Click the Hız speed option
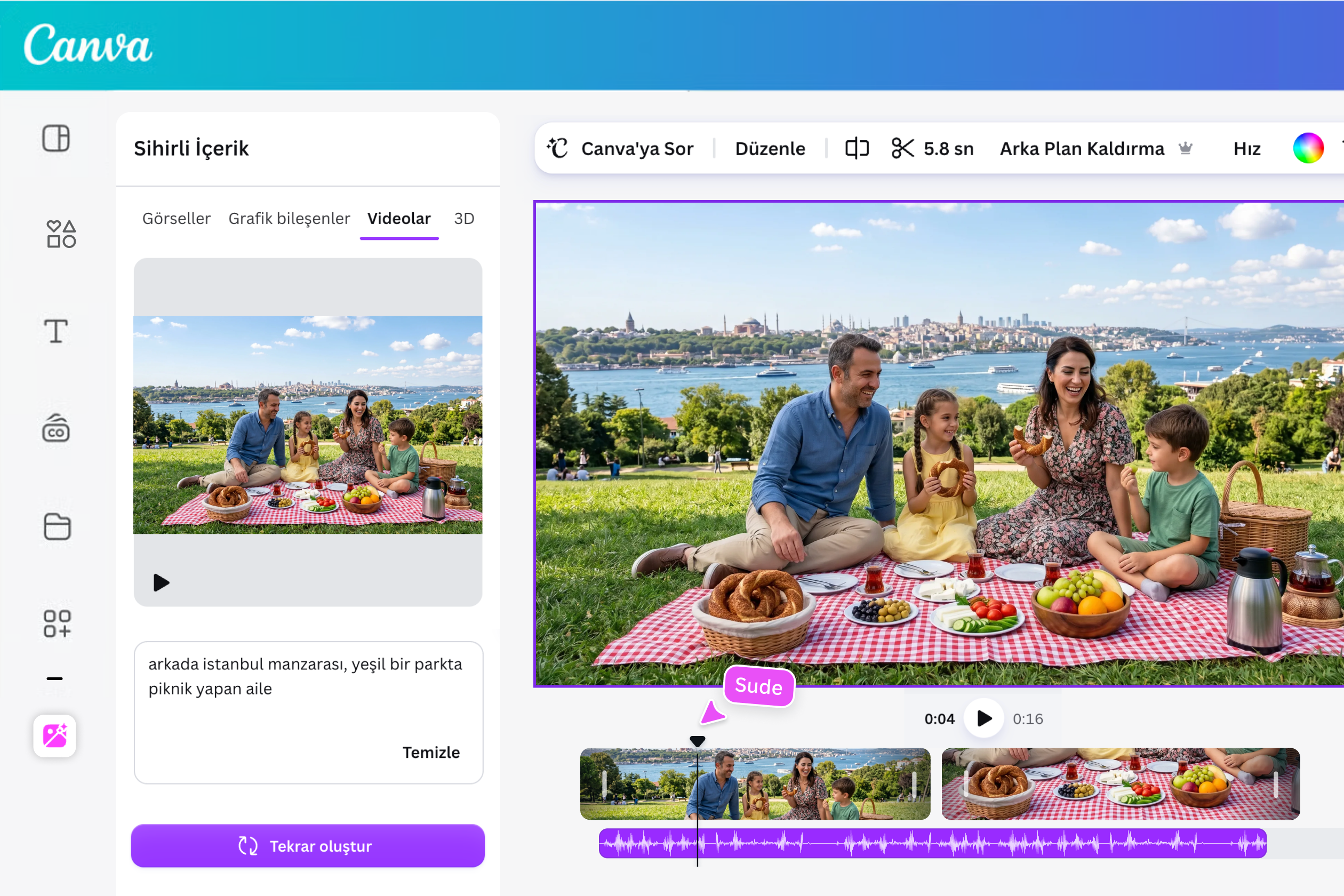The width and height of the screenshot is (1344, 896). 1247,149
